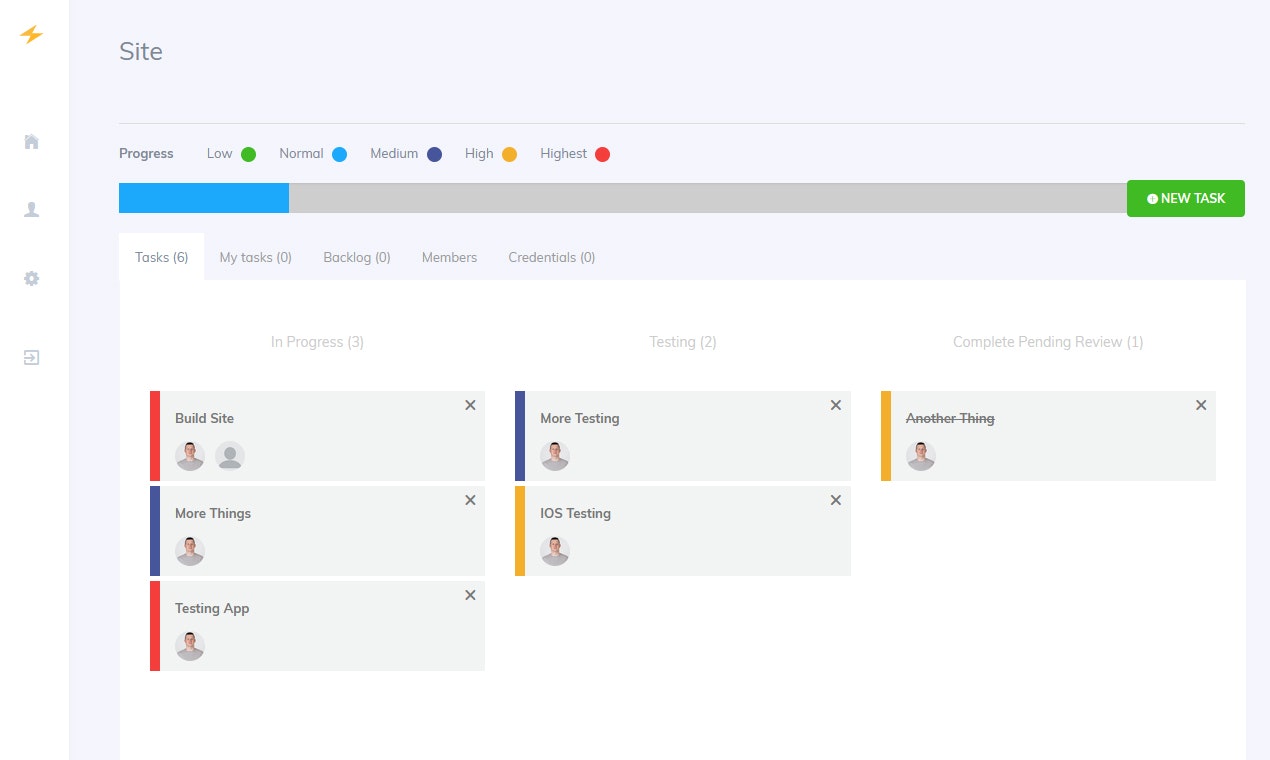1270x760 pixels.
Task: Click the Progress label
Action: pyautogui.click(x=146, y=154)
